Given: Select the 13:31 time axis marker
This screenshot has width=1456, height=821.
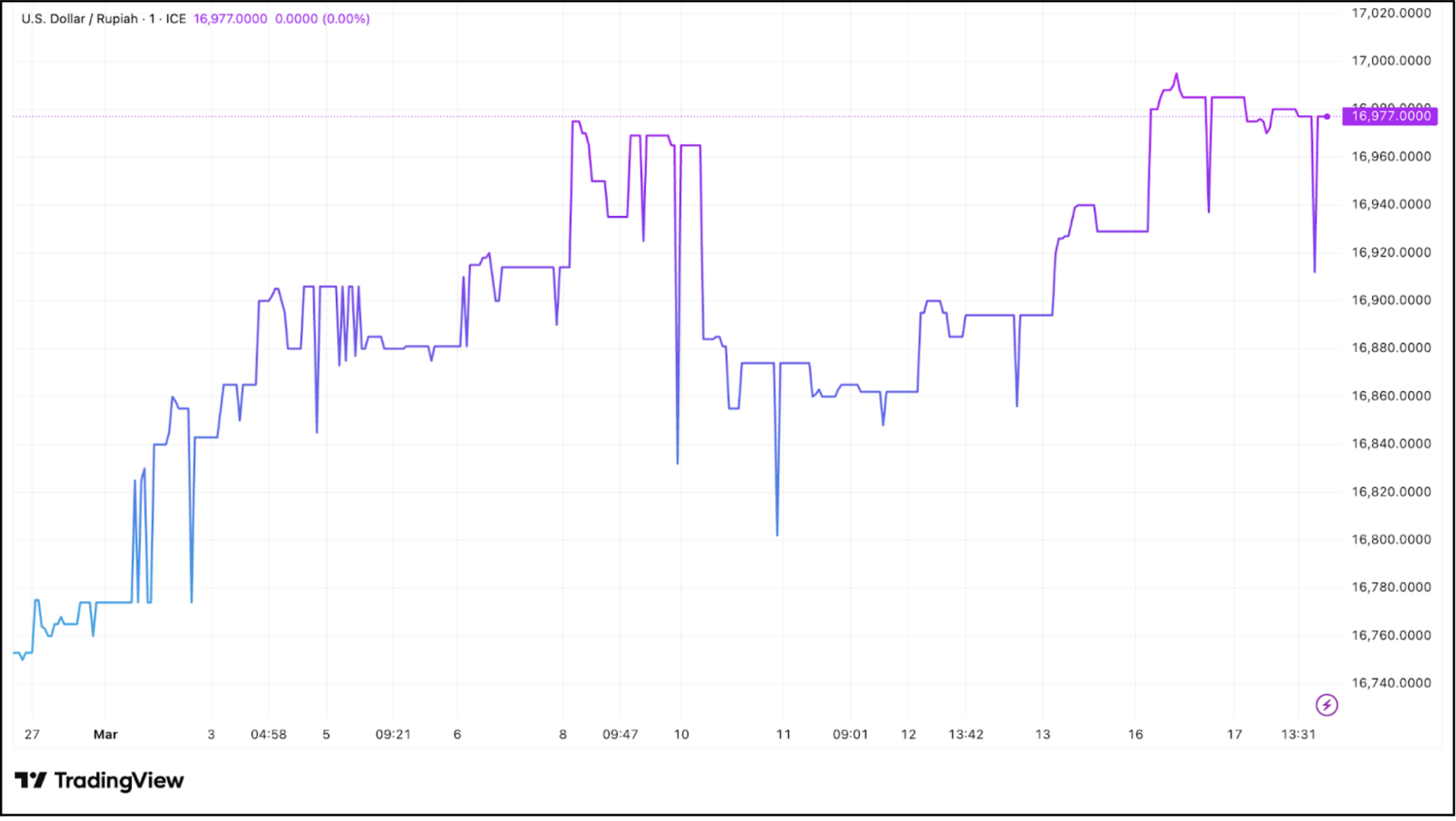Looking at the screenshot, I should (x=1298, y=734).
